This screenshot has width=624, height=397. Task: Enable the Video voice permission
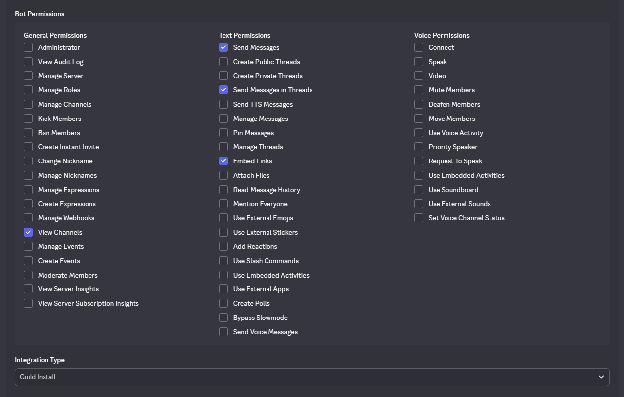coord(418,76)
